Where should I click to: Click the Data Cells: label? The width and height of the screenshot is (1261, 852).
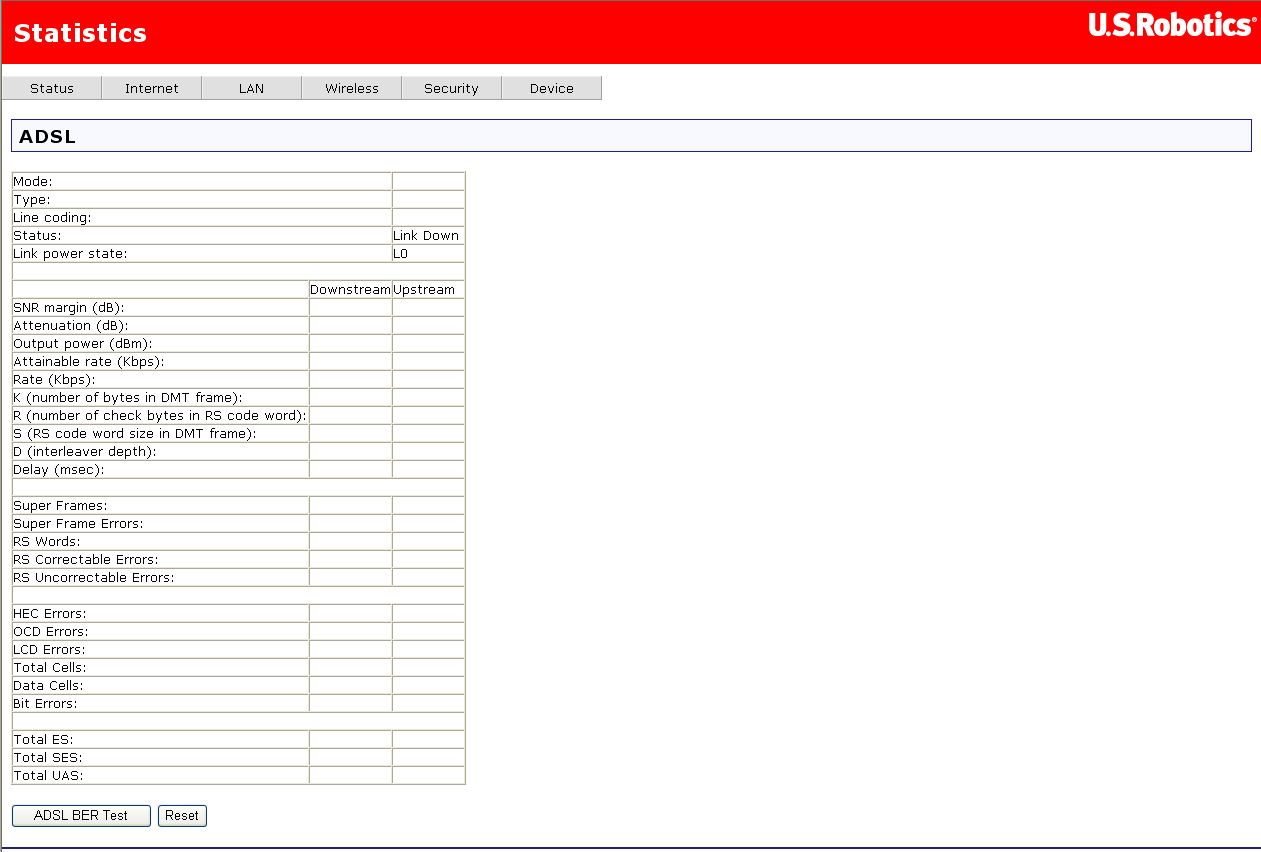click(x=48, y=686)
